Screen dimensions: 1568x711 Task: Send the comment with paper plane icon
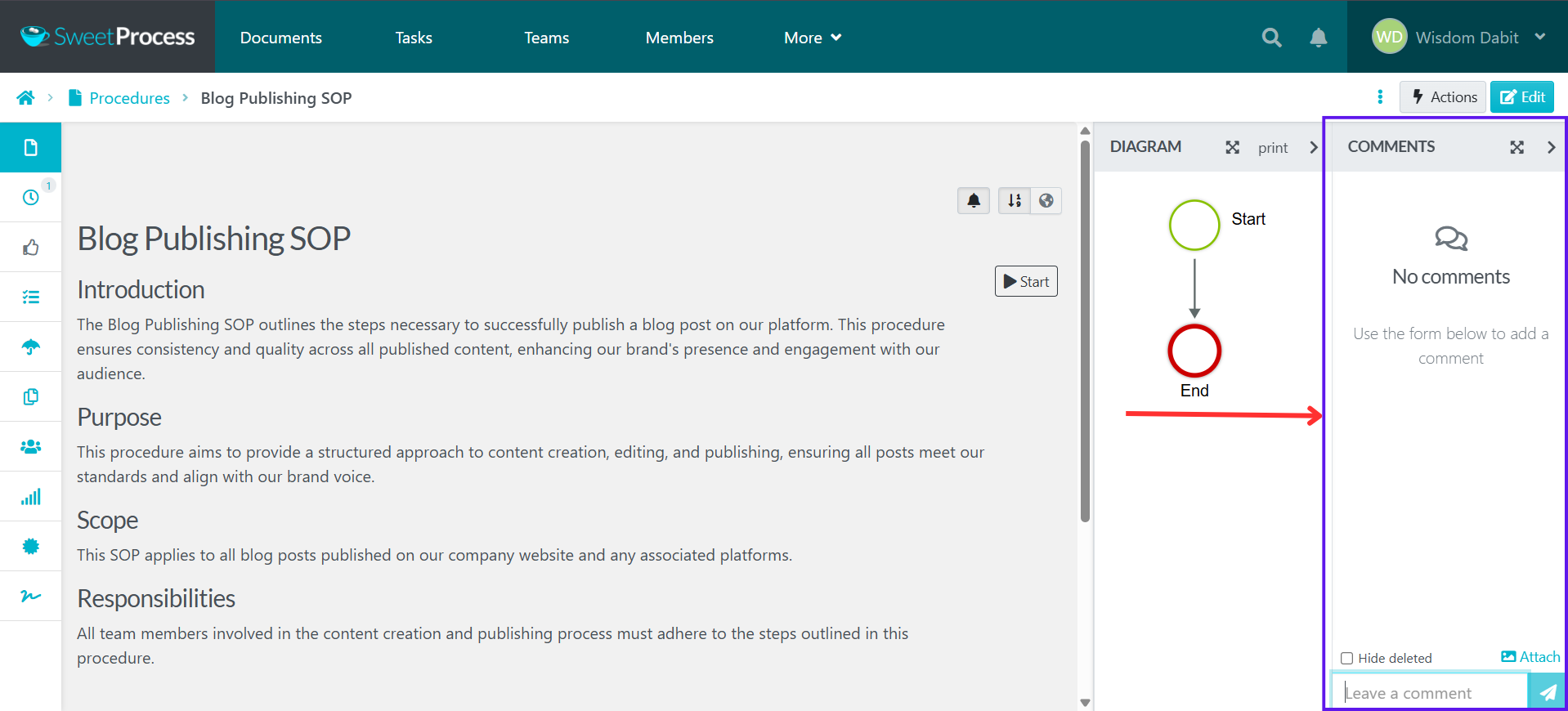pos(1546,692)
